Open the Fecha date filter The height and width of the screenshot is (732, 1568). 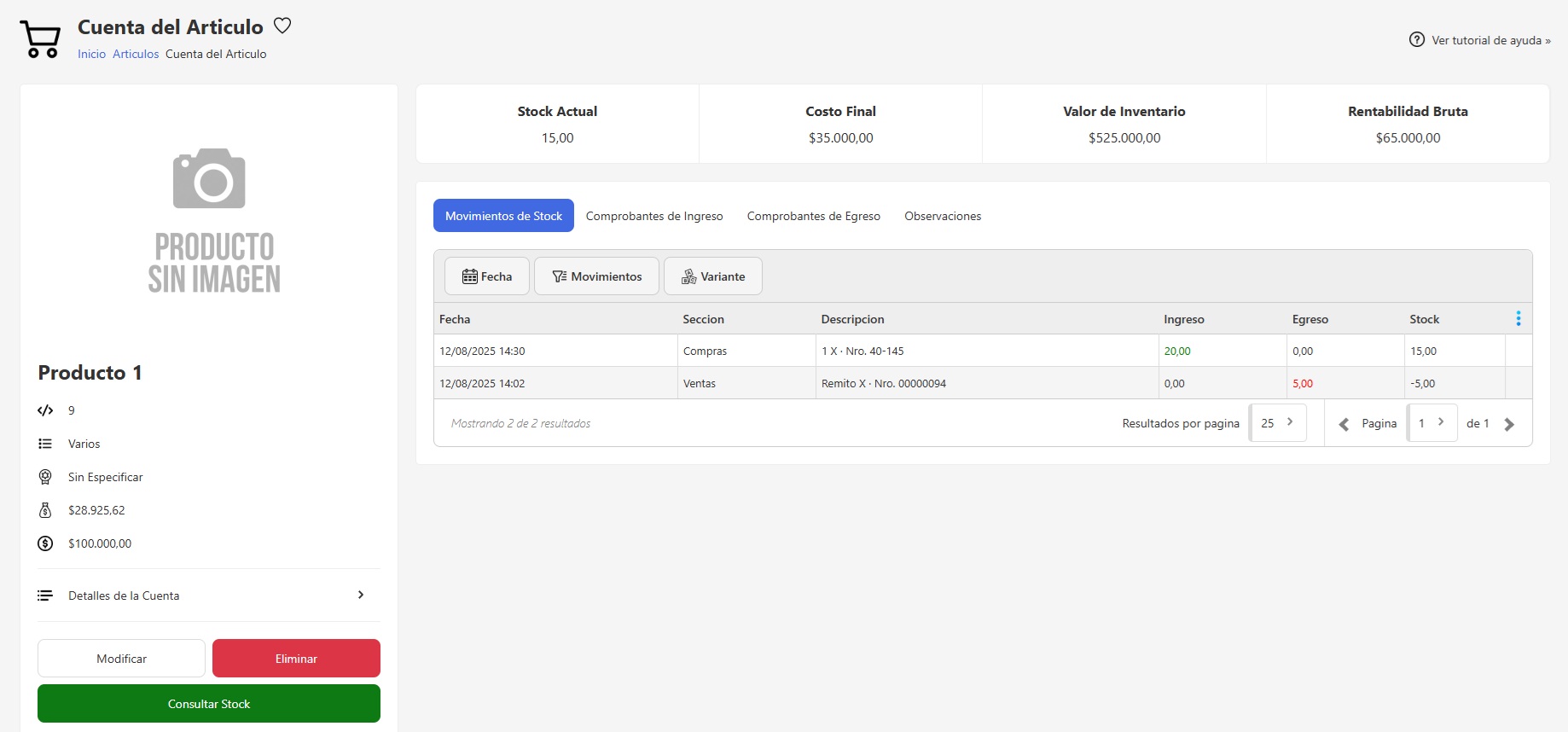click(487, 276)
